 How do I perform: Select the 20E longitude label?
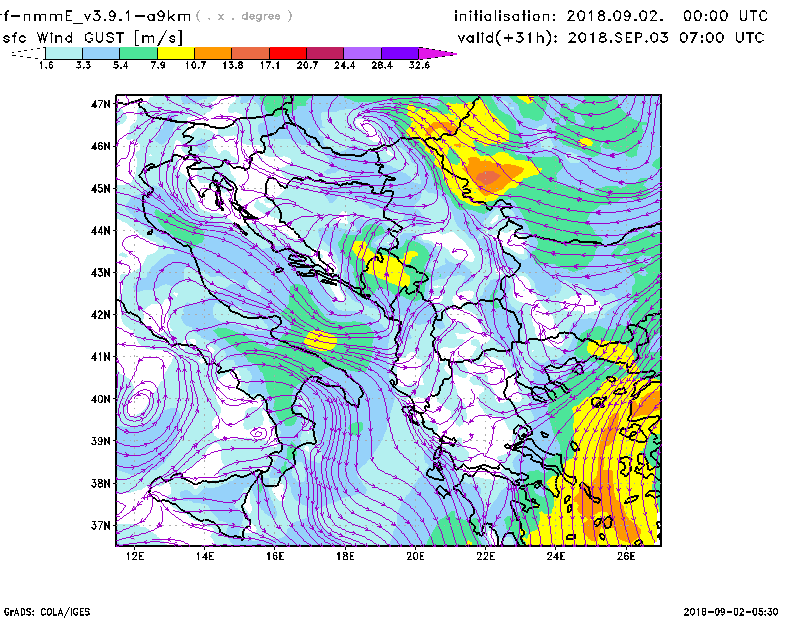tap(415, 556)
